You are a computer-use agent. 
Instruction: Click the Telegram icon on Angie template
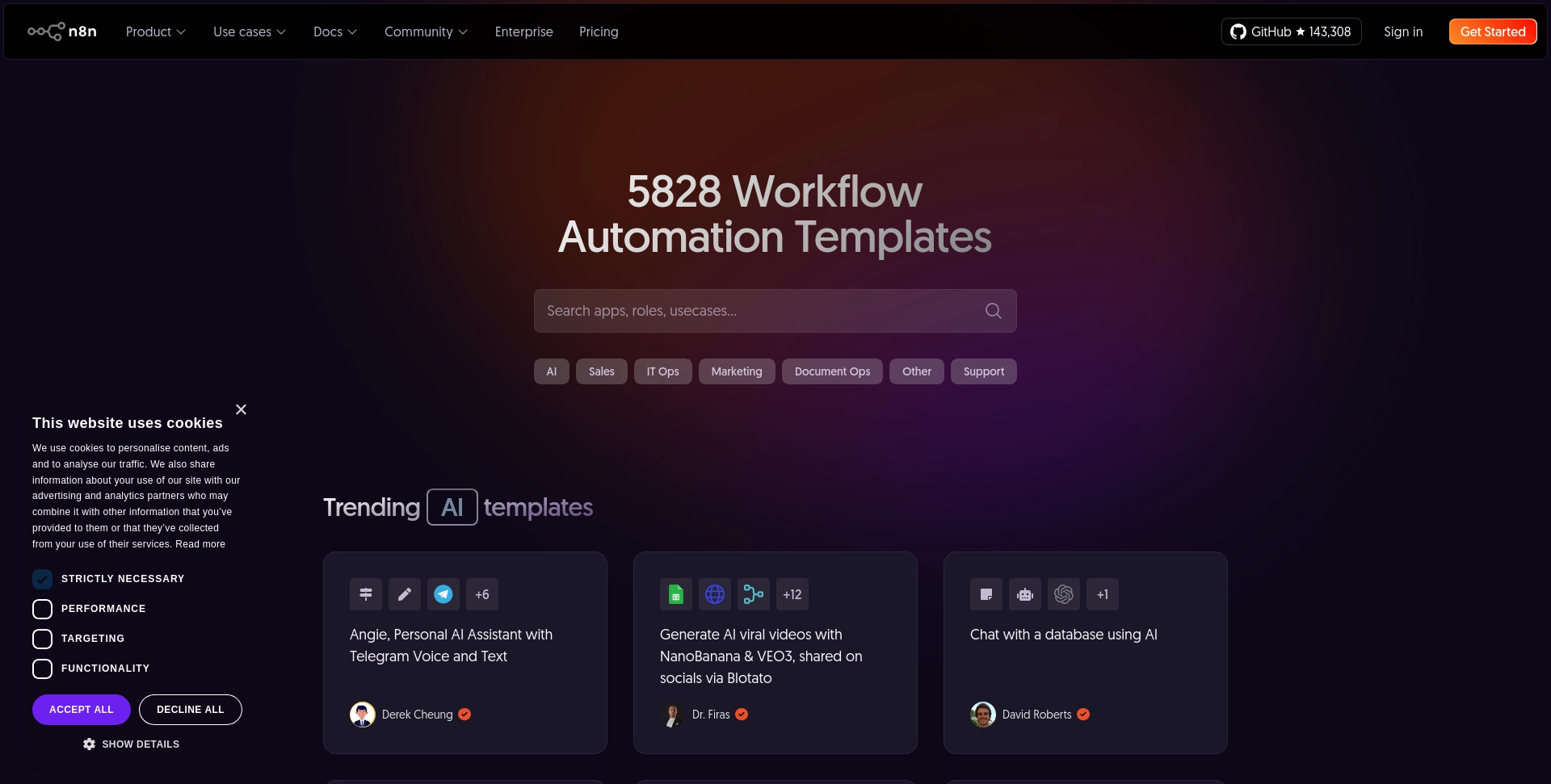click(x=443, y=594)
